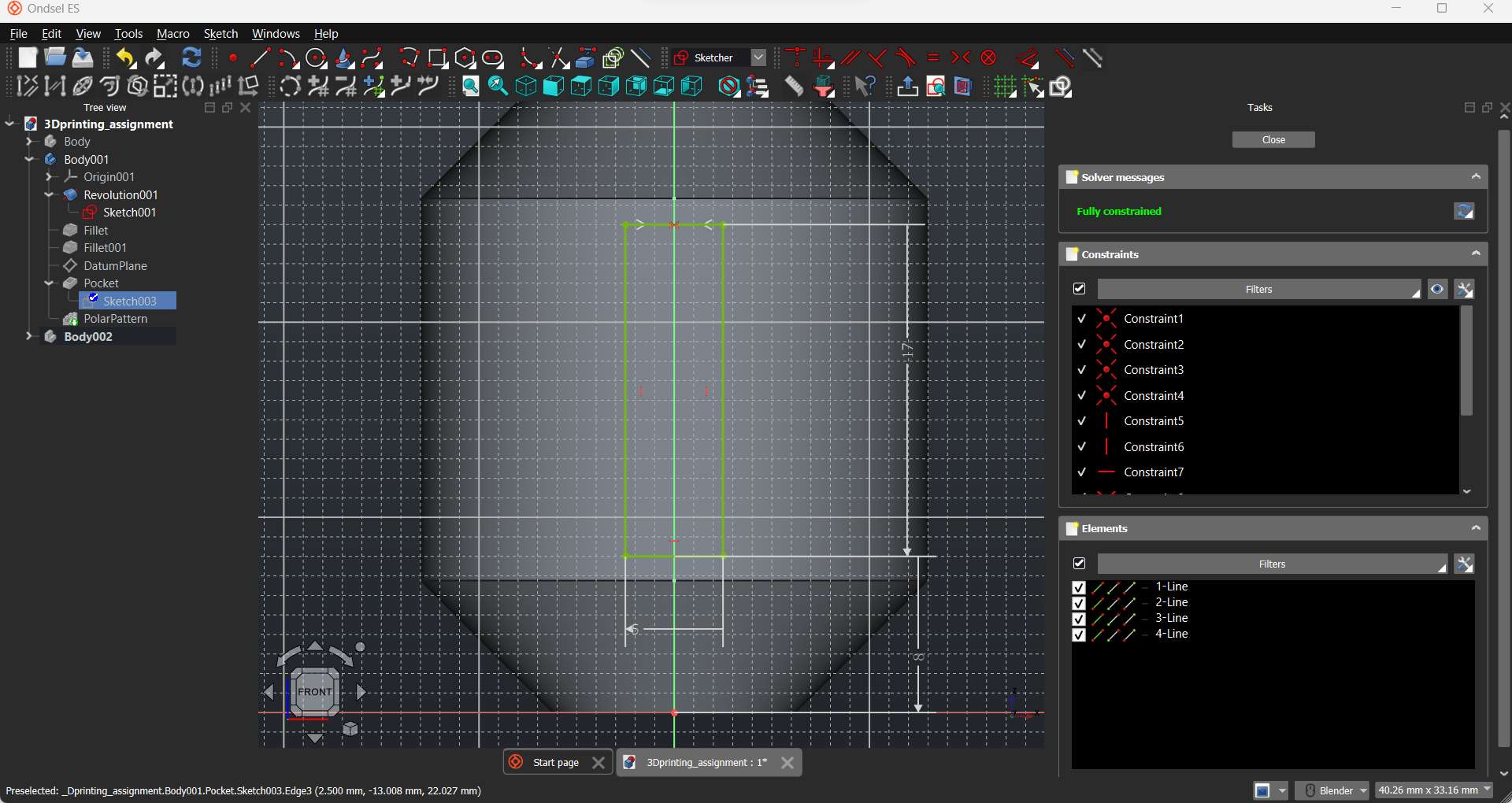
Task: Click the create circle tool
Action: [316, 58]
